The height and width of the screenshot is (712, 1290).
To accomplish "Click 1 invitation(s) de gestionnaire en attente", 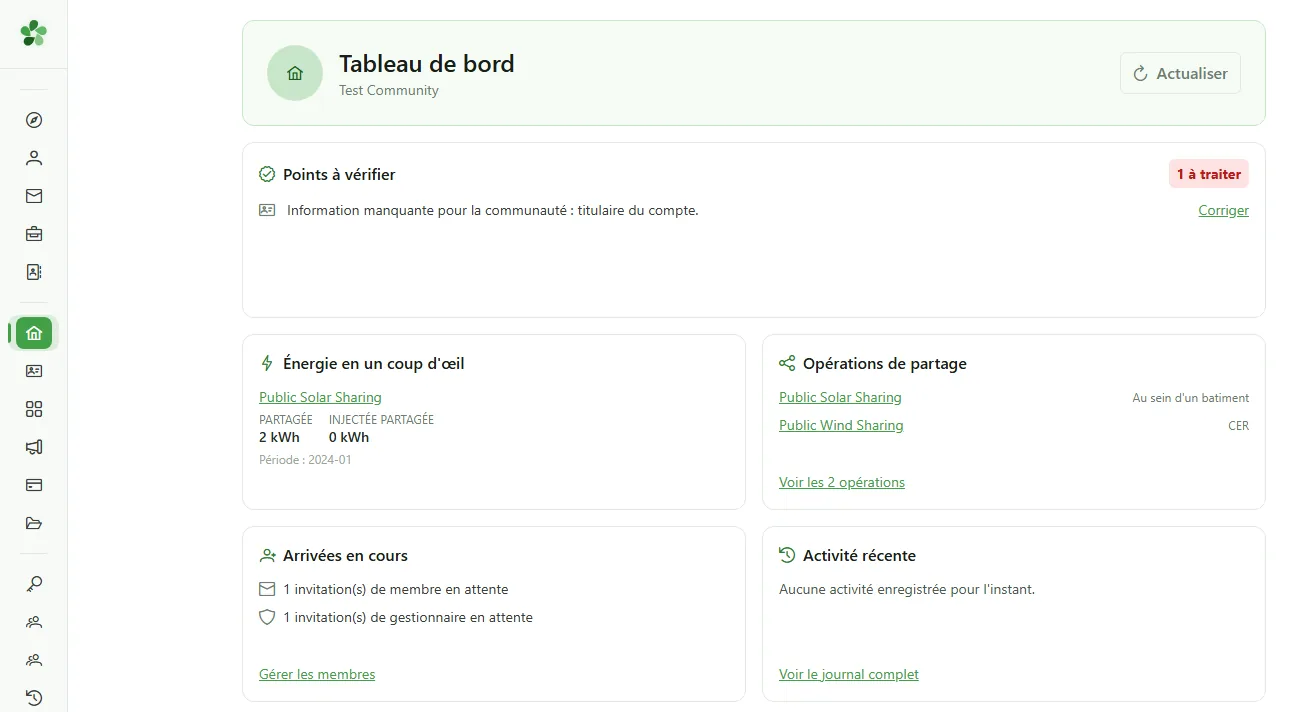I will click(x=408, y=617).
